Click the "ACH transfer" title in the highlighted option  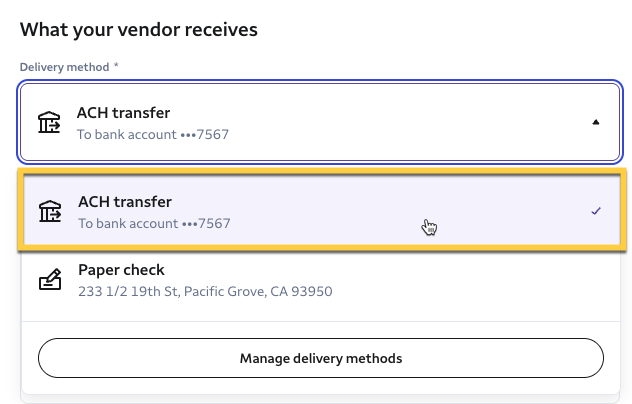click(125, 201)
